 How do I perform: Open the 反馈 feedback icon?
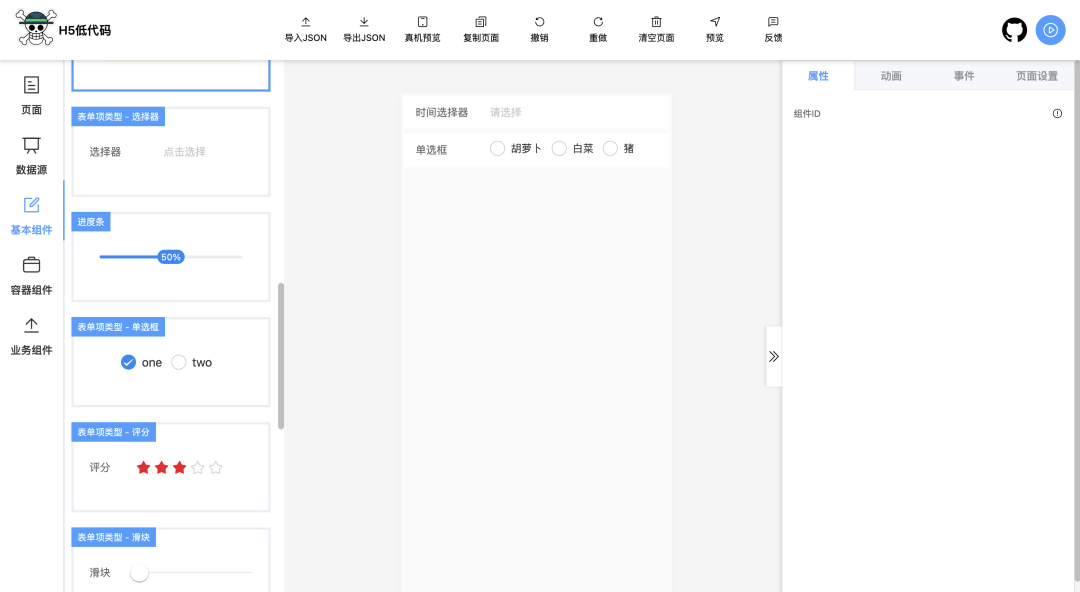coord(773,22)
